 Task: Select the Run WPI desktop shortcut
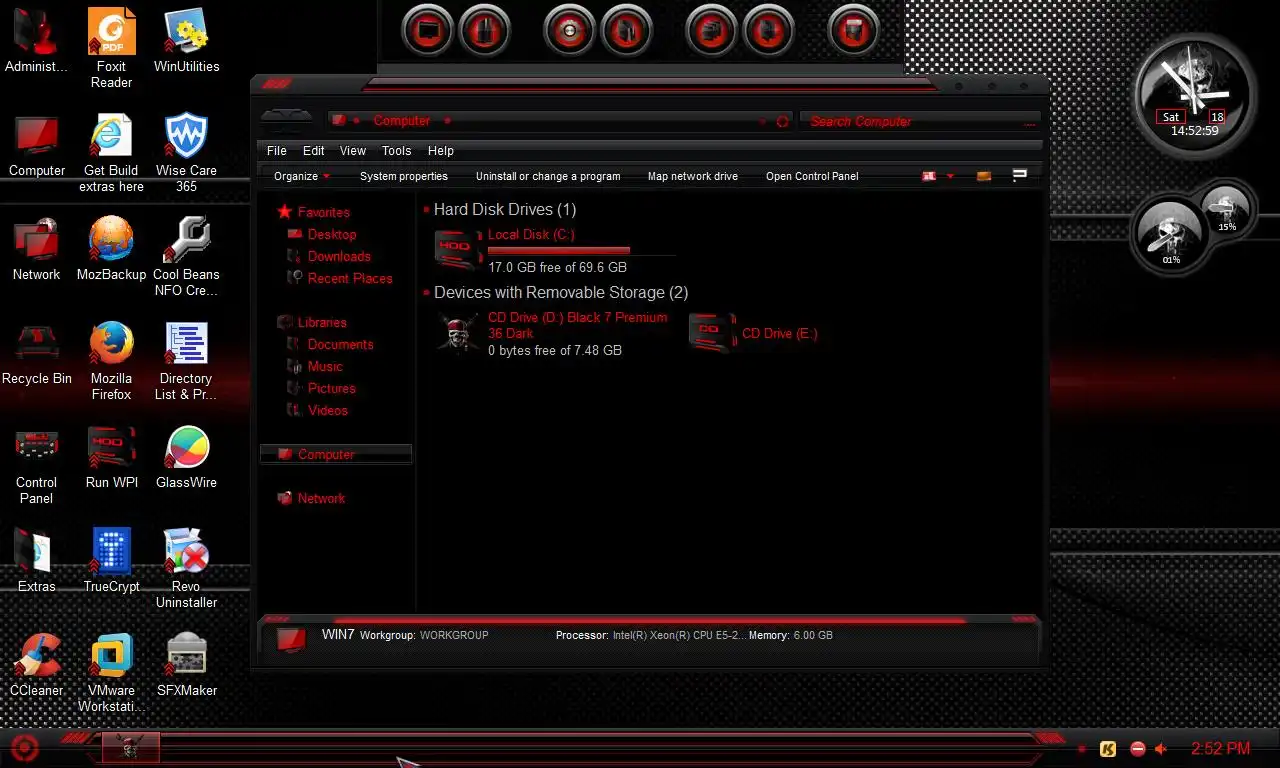click(x=111, y=457)
